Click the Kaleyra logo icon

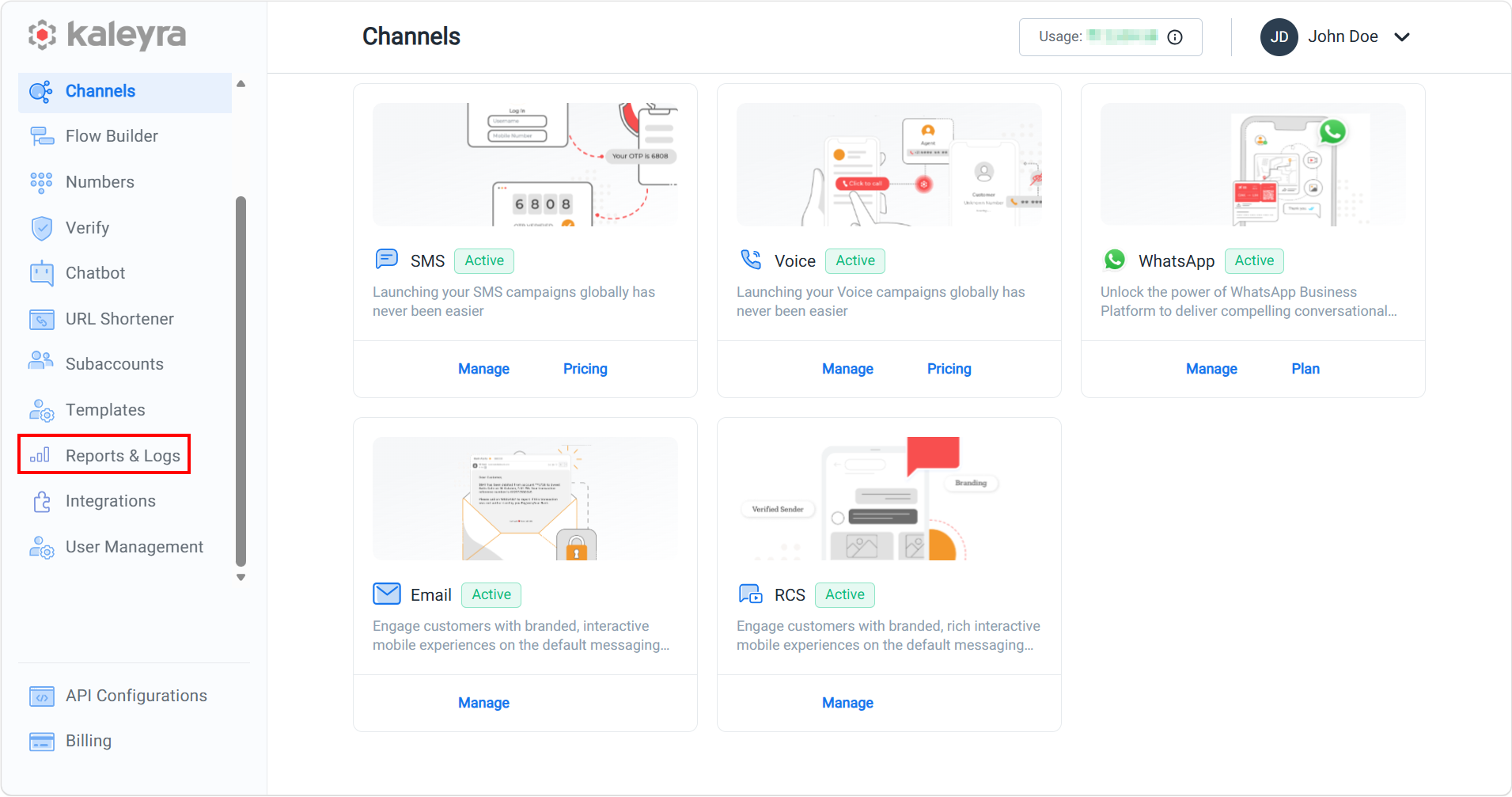[x=42, y=35]
